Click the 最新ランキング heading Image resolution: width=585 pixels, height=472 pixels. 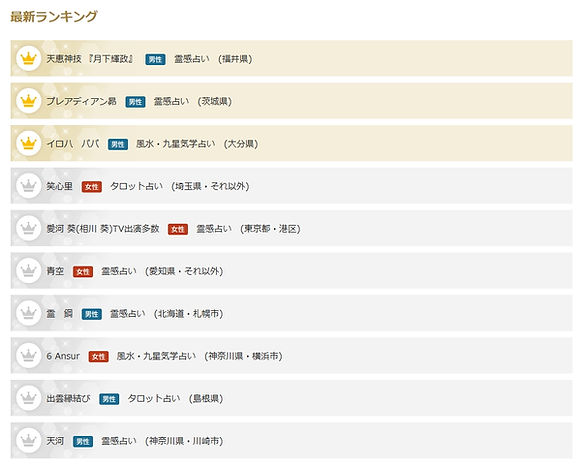click(54, 16)
